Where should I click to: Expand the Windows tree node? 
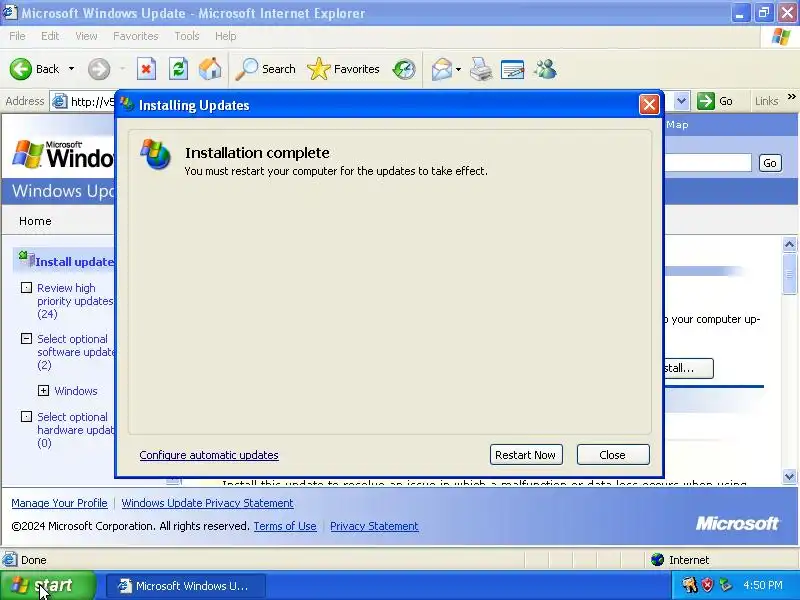point(43,391)
